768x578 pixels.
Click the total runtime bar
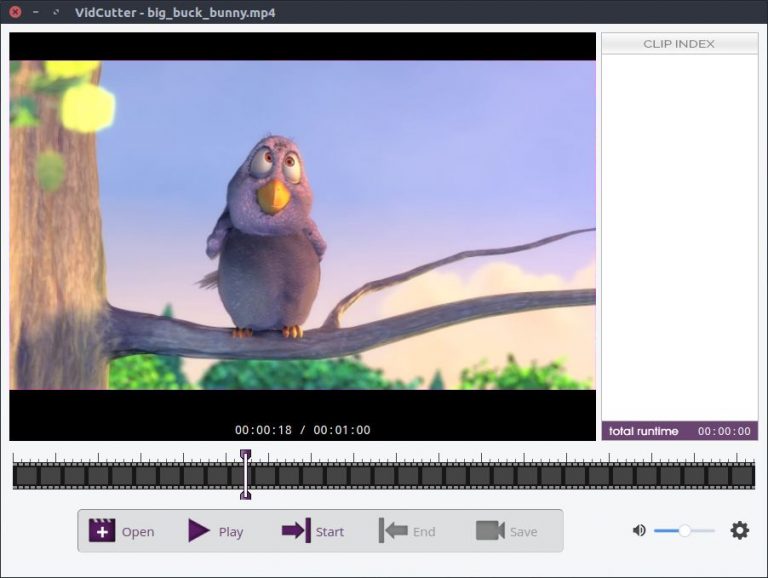tap(679, 431)
